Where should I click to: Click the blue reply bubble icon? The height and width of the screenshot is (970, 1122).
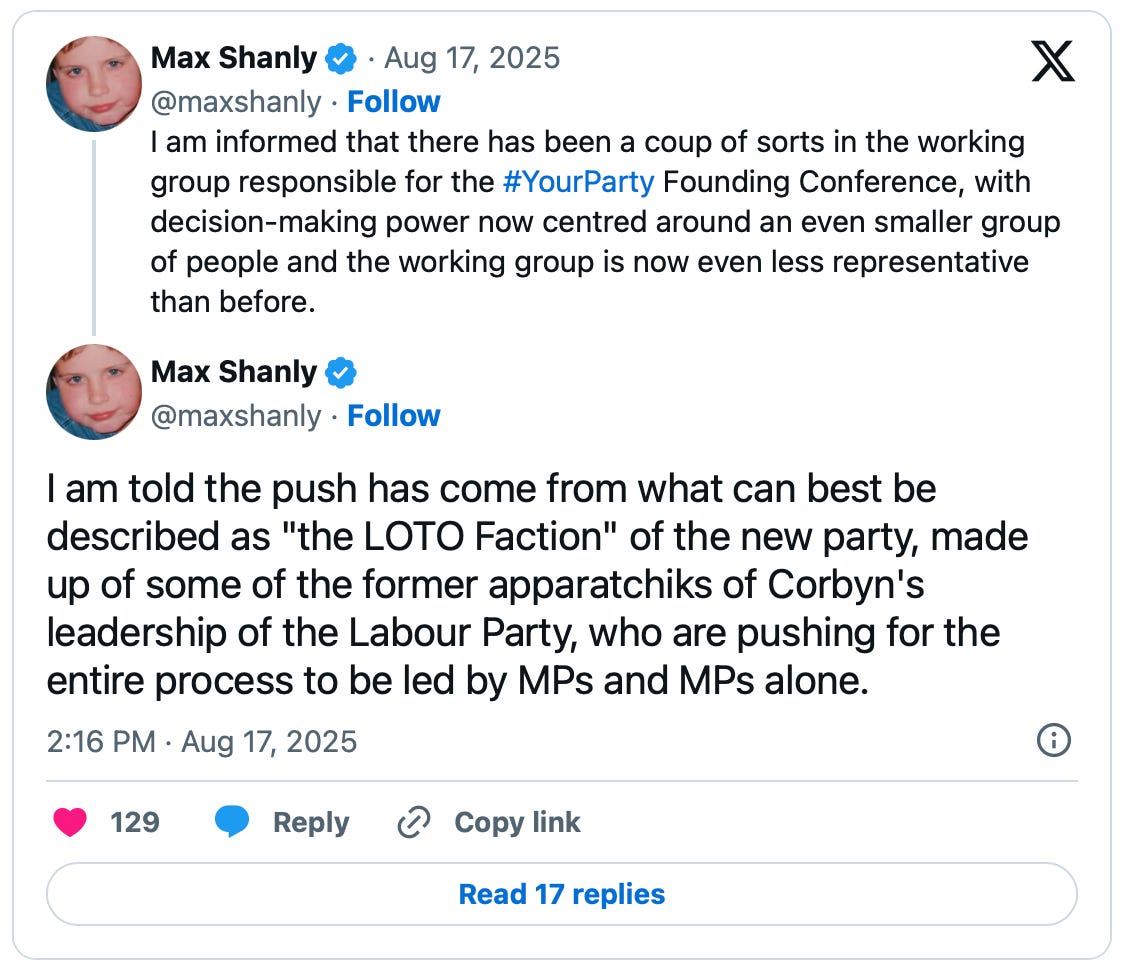click(233, 821)
